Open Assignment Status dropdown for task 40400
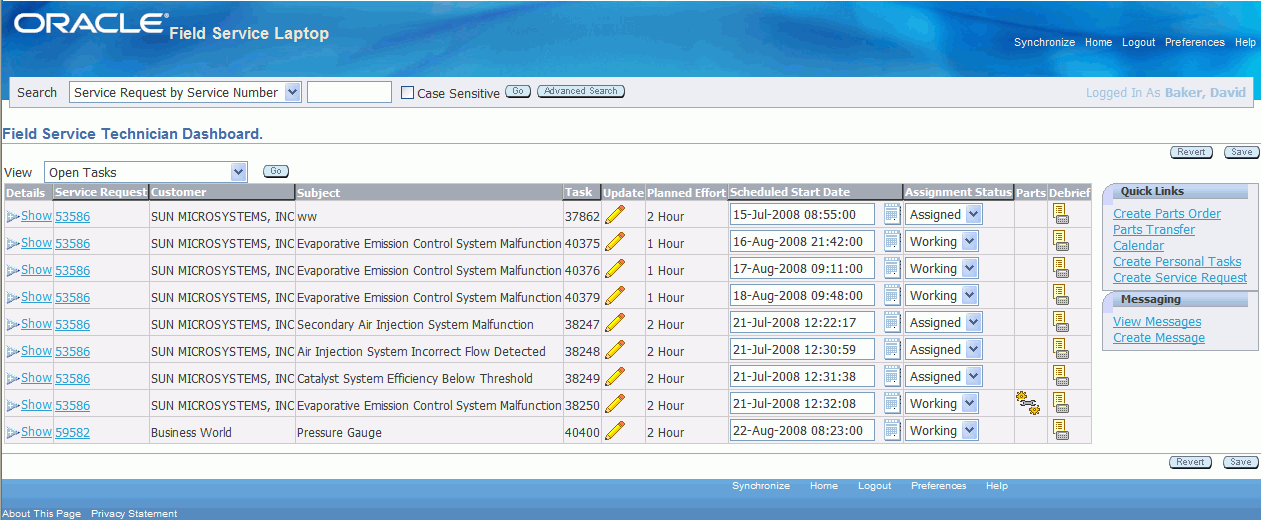This screenshot has height=520, width=1261. [941, 430]
